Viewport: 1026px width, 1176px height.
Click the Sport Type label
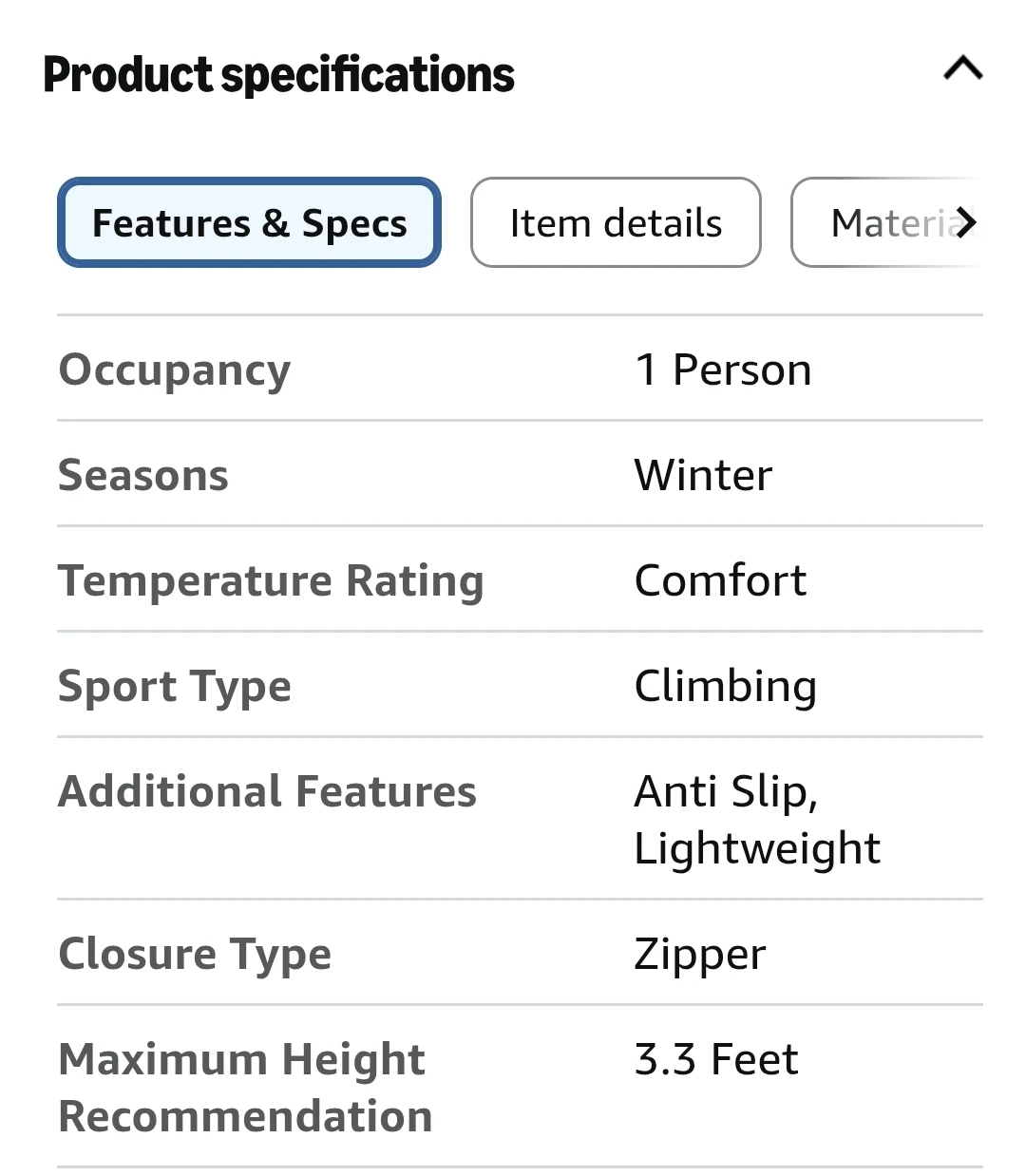click(x=175, y=686)
